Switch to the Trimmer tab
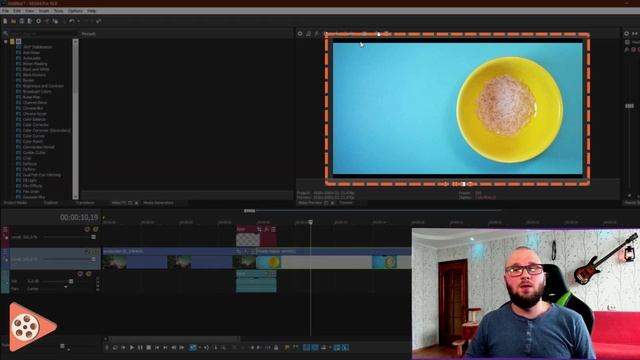Screen dimensions: 640x360 pyautogui.click(x=346, y=203)
